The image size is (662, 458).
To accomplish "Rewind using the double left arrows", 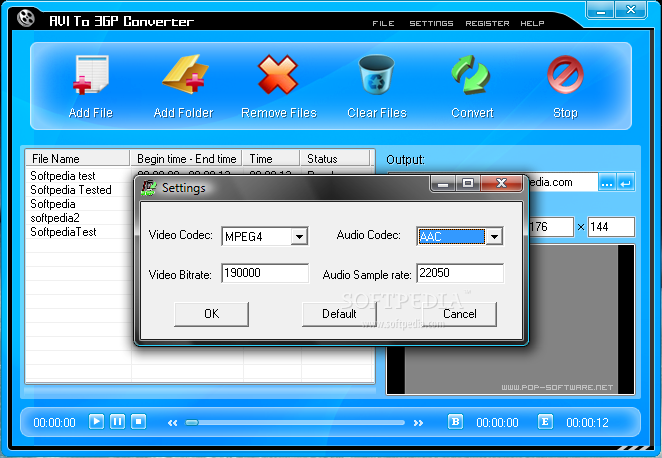I will (x=172, y=423).
